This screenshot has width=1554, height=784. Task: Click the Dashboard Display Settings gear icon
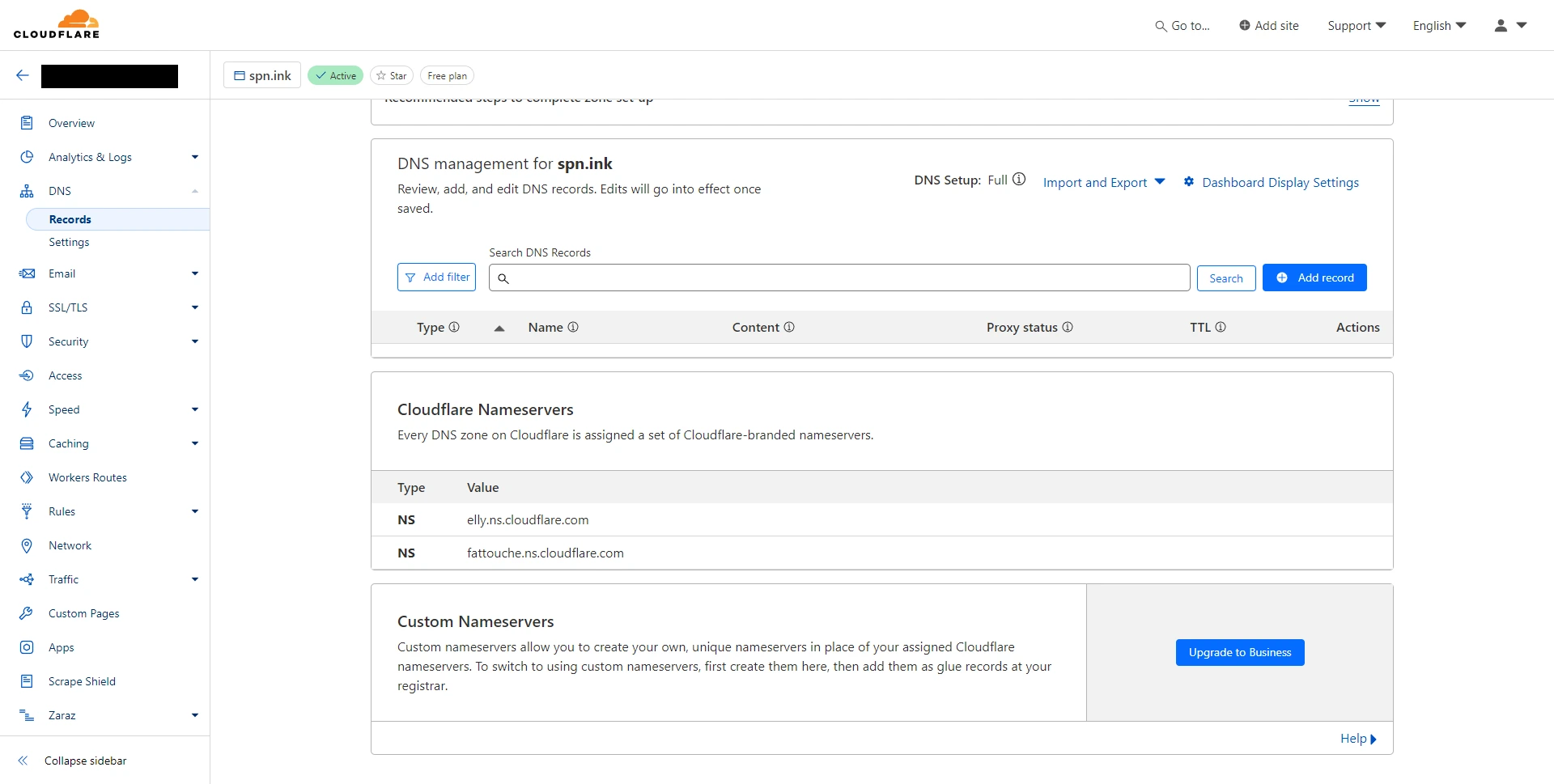(x=1188, y=182)
